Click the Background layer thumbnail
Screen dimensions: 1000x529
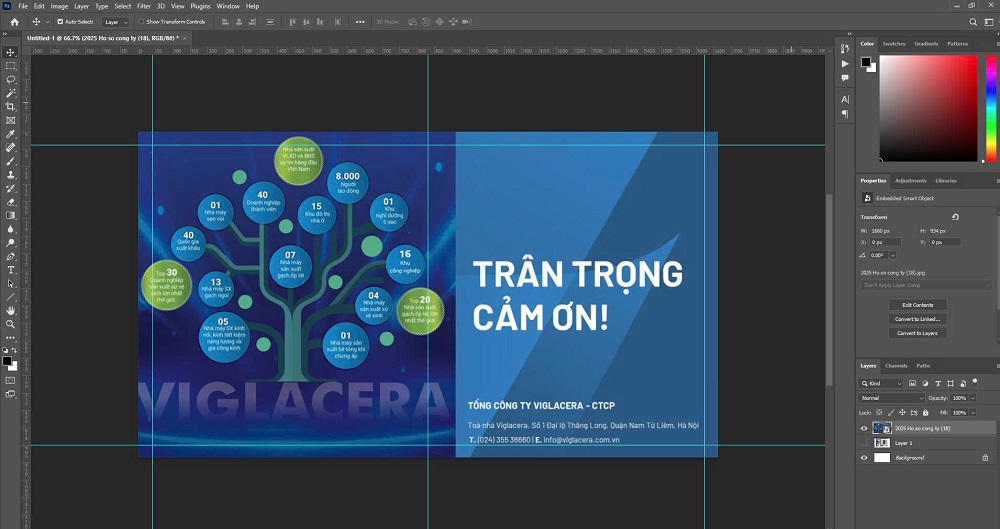[x=882, y=458]
